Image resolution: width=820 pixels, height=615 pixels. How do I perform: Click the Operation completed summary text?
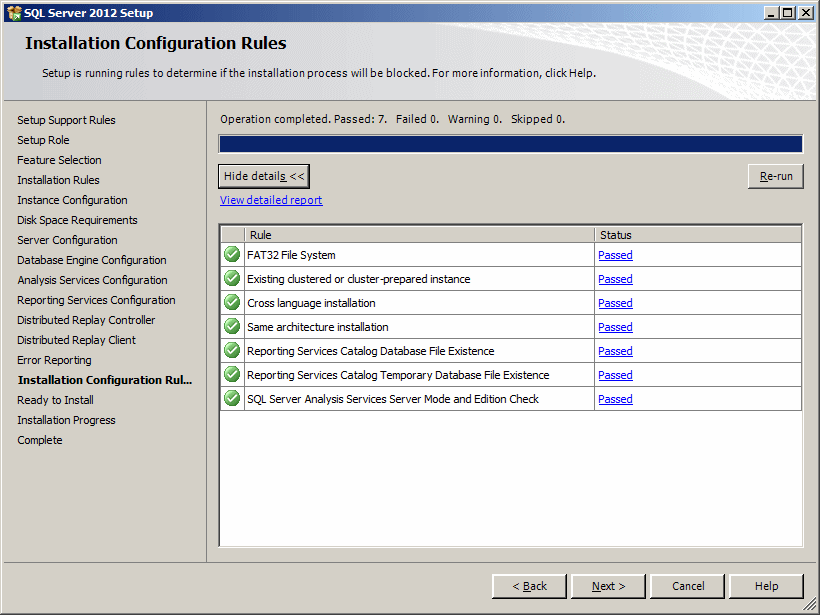click(x=393, y=119)
